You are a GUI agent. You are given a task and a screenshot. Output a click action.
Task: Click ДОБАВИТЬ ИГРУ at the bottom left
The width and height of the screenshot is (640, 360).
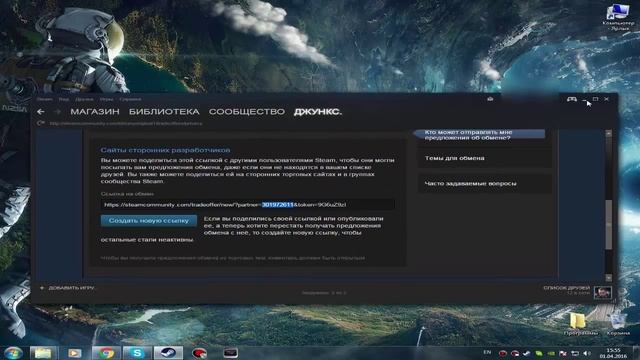pos(71,288)
